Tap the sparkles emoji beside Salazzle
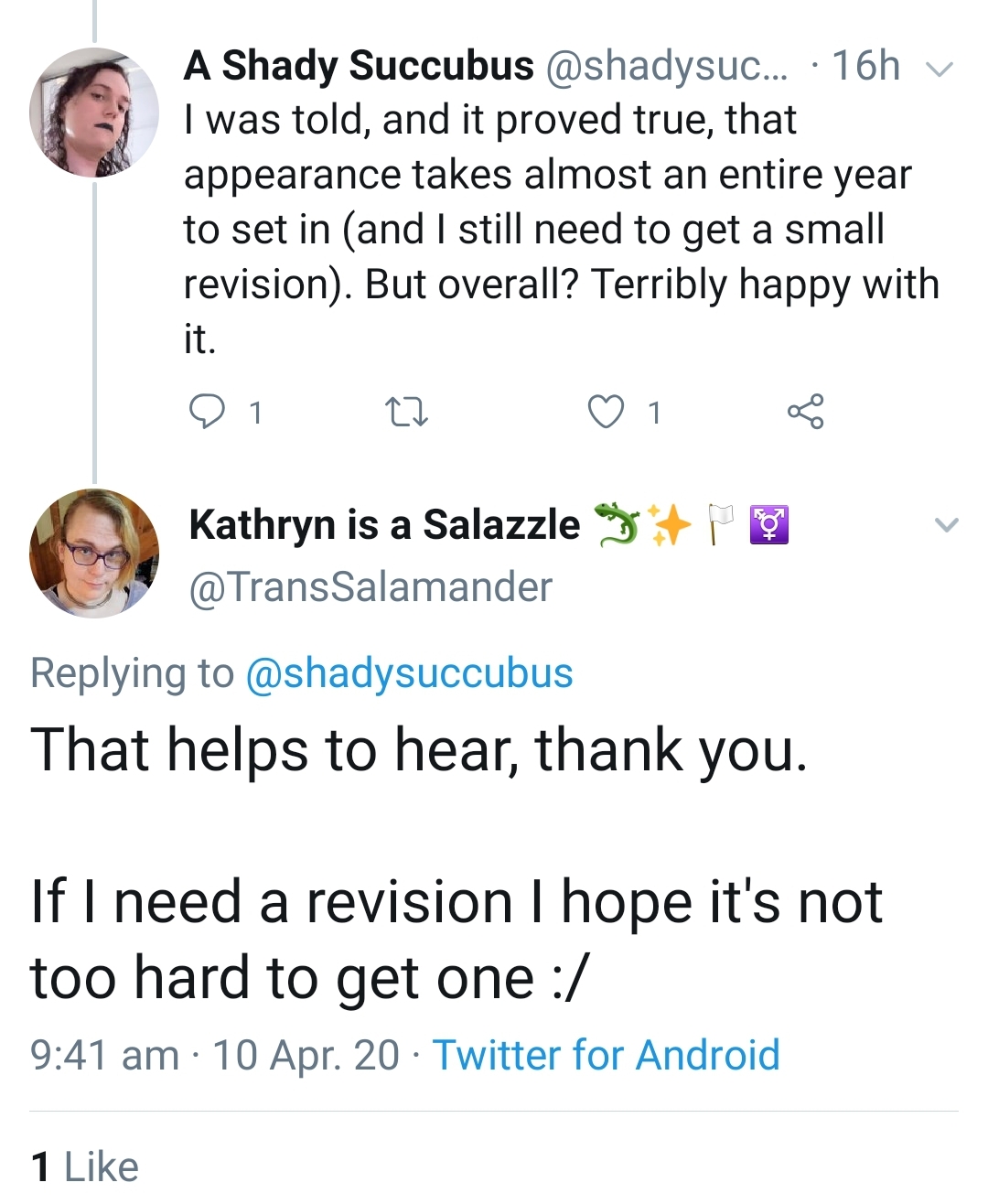The image size is (988, 1204). (x=670, y=524)
